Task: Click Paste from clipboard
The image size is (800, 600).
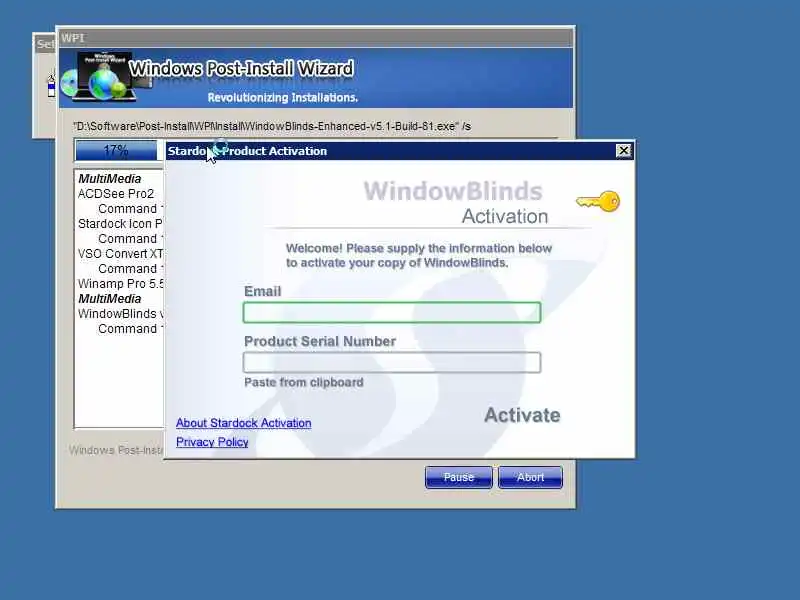Action: 304,382
